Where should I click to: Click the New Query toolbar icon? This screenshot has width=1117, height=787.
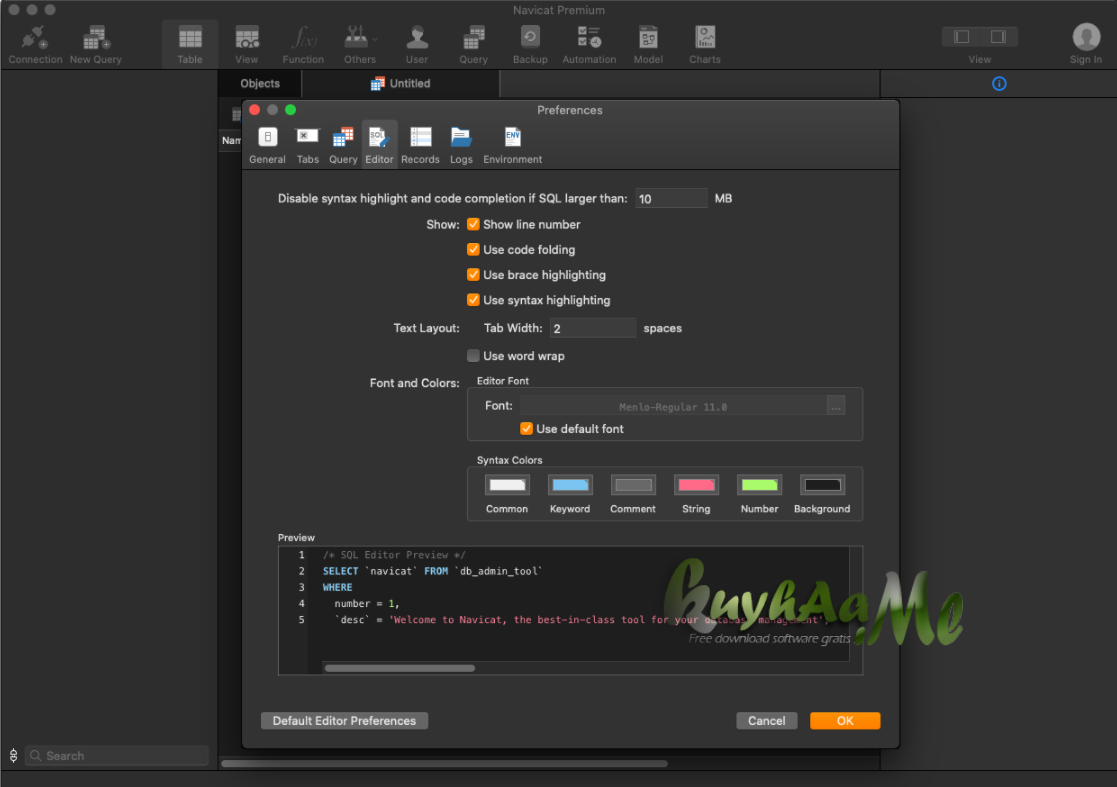coord(95,45)
